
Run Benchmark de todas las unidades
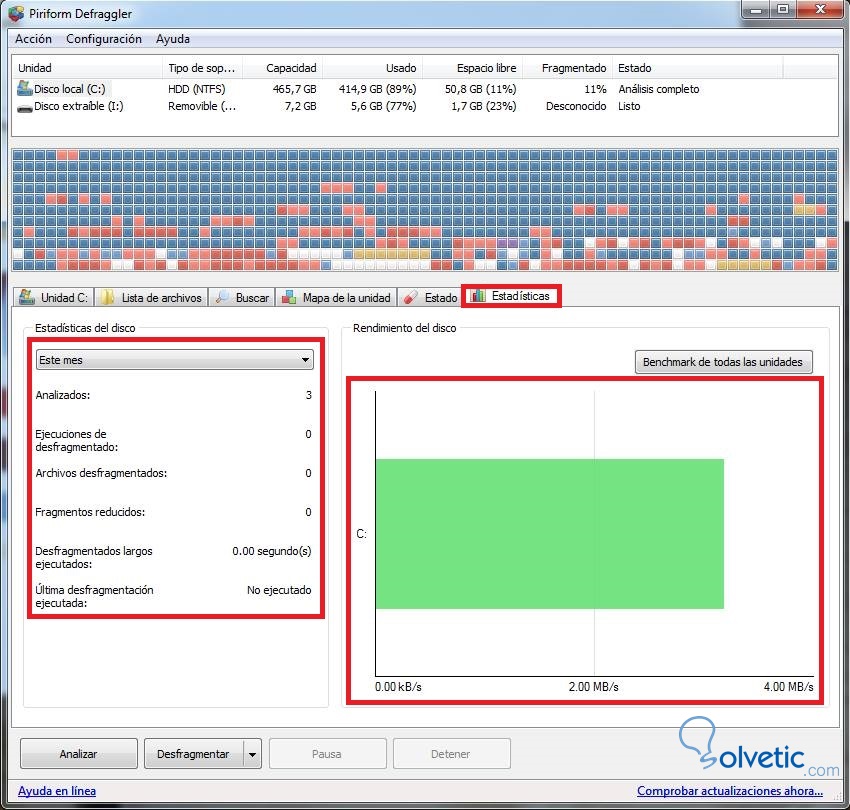click(x=723, y=362)
